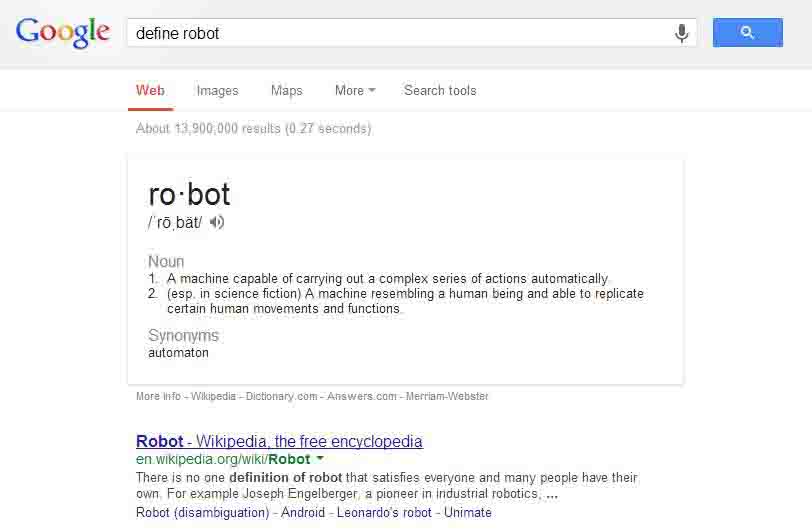
Task: Open the Dictionary.com source link
Action: point(281,396)
